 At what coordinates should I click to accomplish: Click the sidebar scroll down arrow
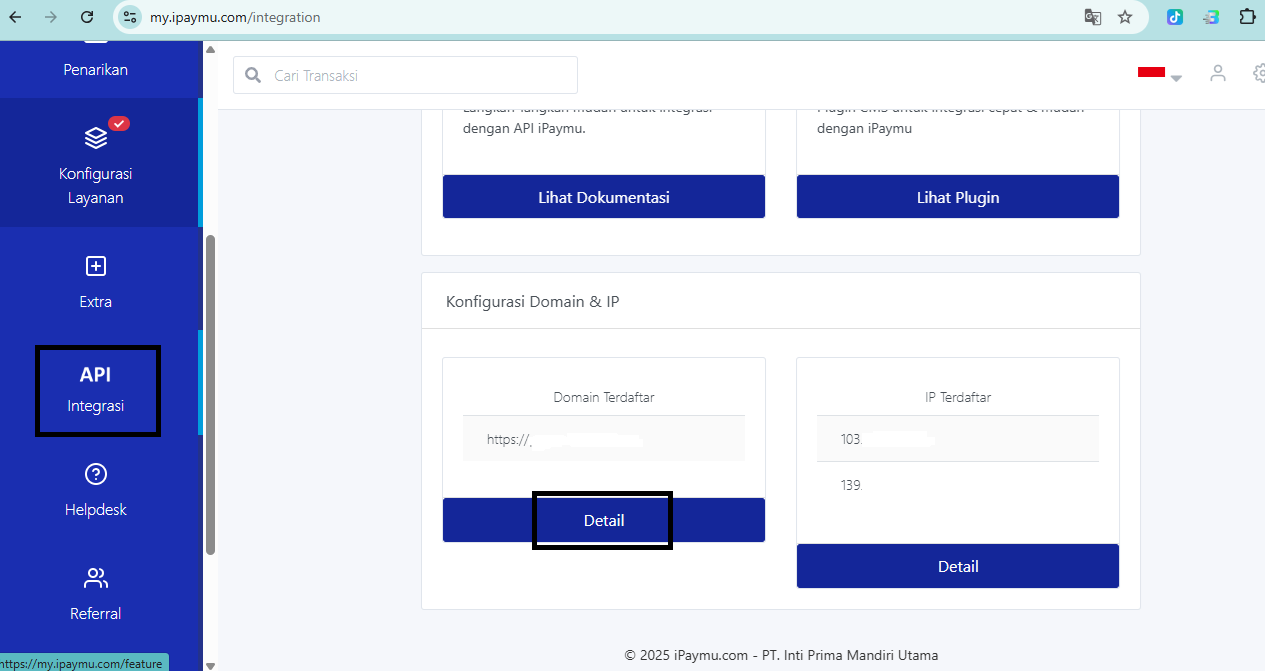point(210,664)
